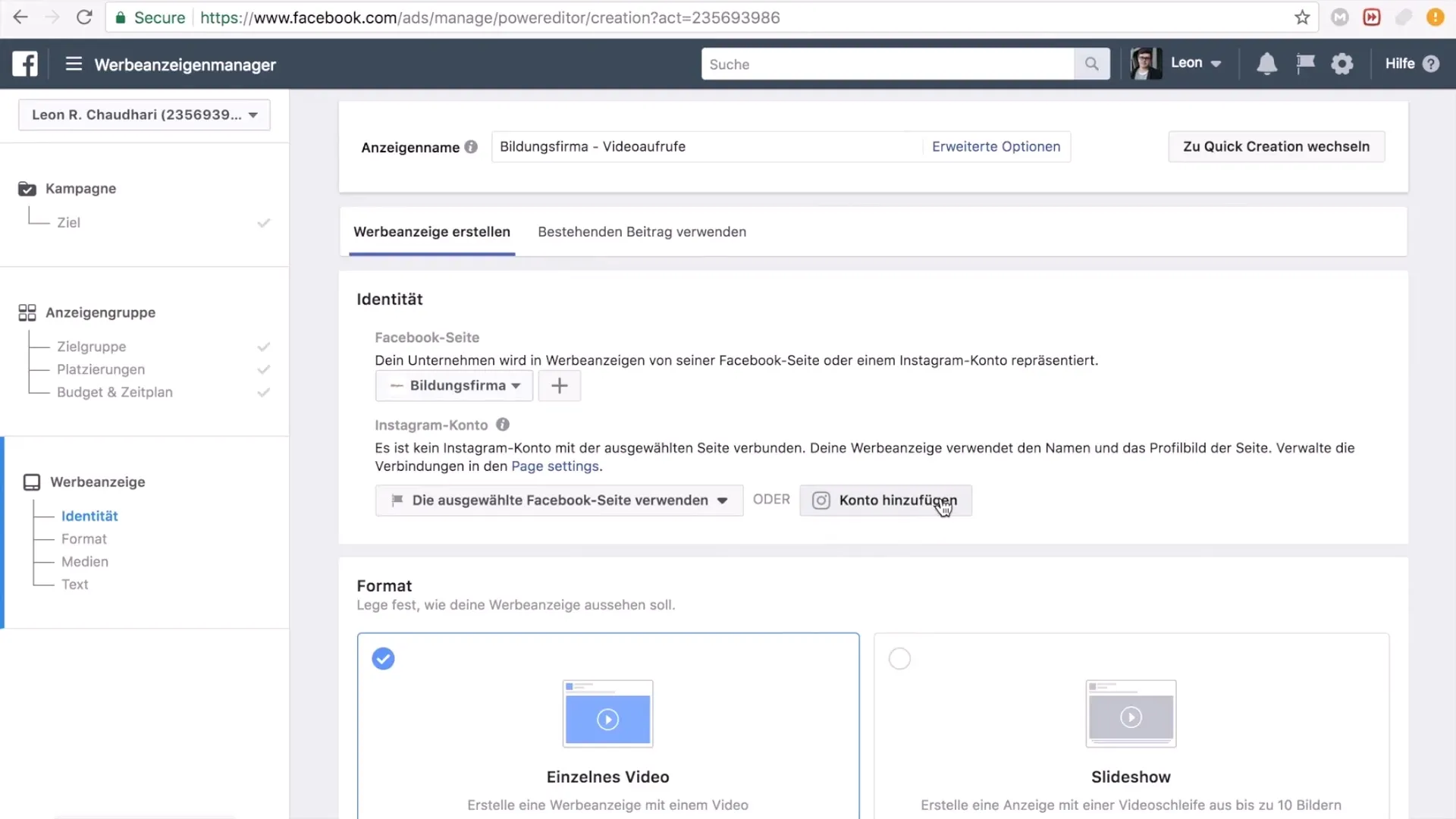
Task: Open the Page settings link
Action: tap(555, 466)
